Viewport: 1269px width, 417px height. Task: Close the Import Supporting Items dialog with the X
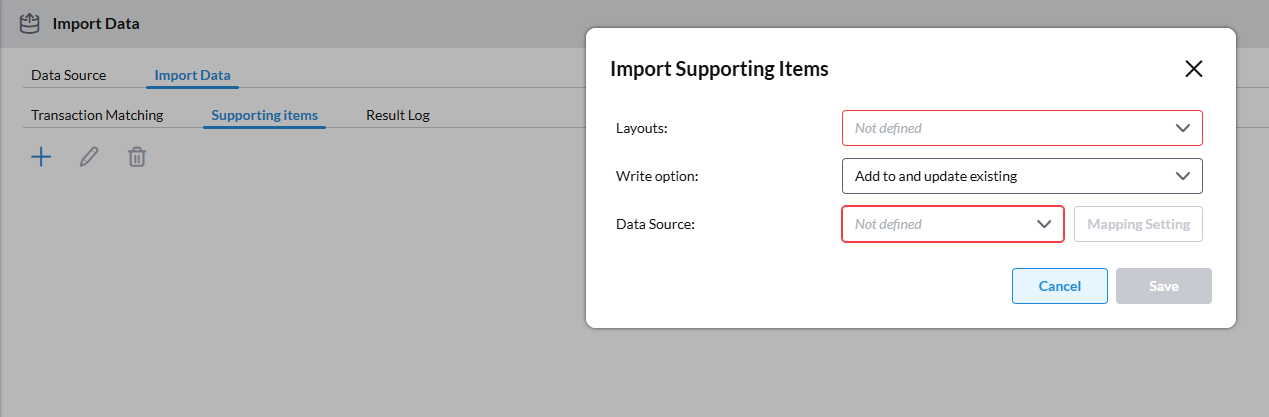[x=1193, y=69]
